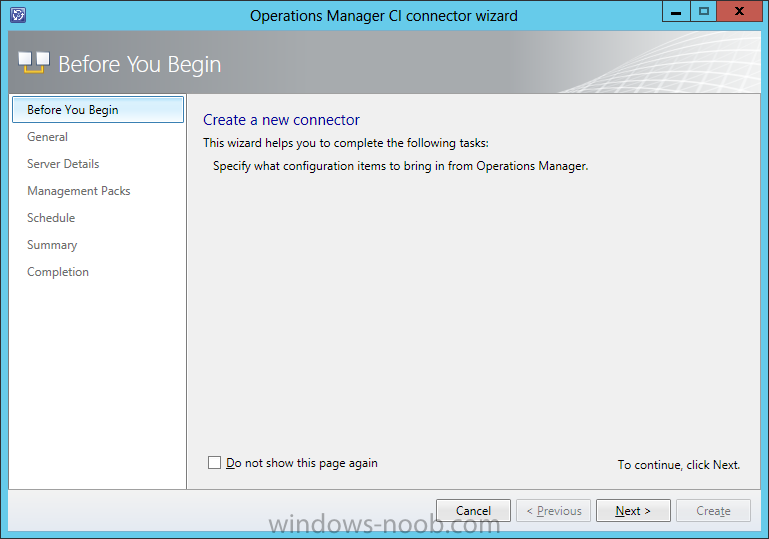The image size is (769, 539).
Task: Click the connector icon beside Before You Begin heading
Action: click(34, 62)
